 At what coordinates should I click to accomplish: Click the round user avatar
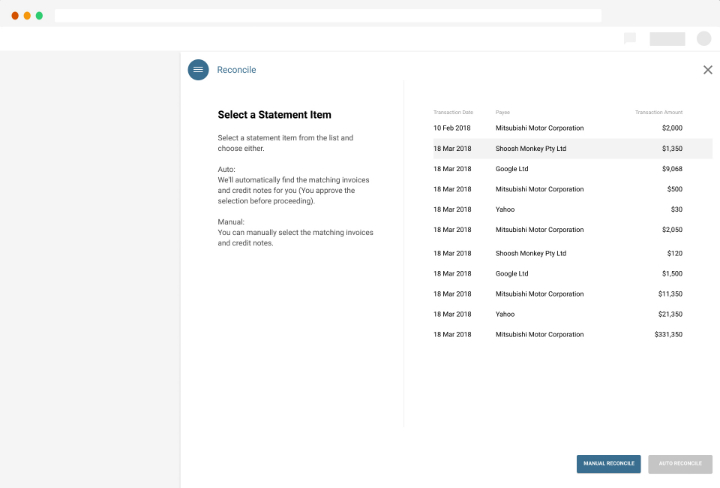pyautogui.click(x=704, y=39)
